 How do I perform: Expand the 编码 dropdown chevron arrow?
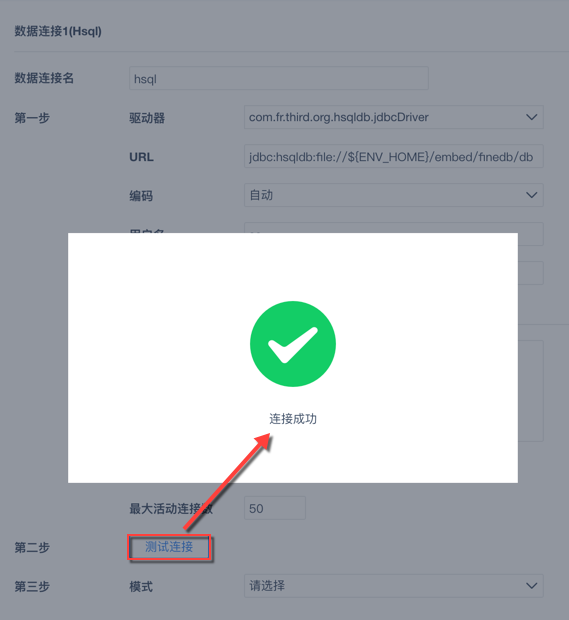[x=531, y=195]
